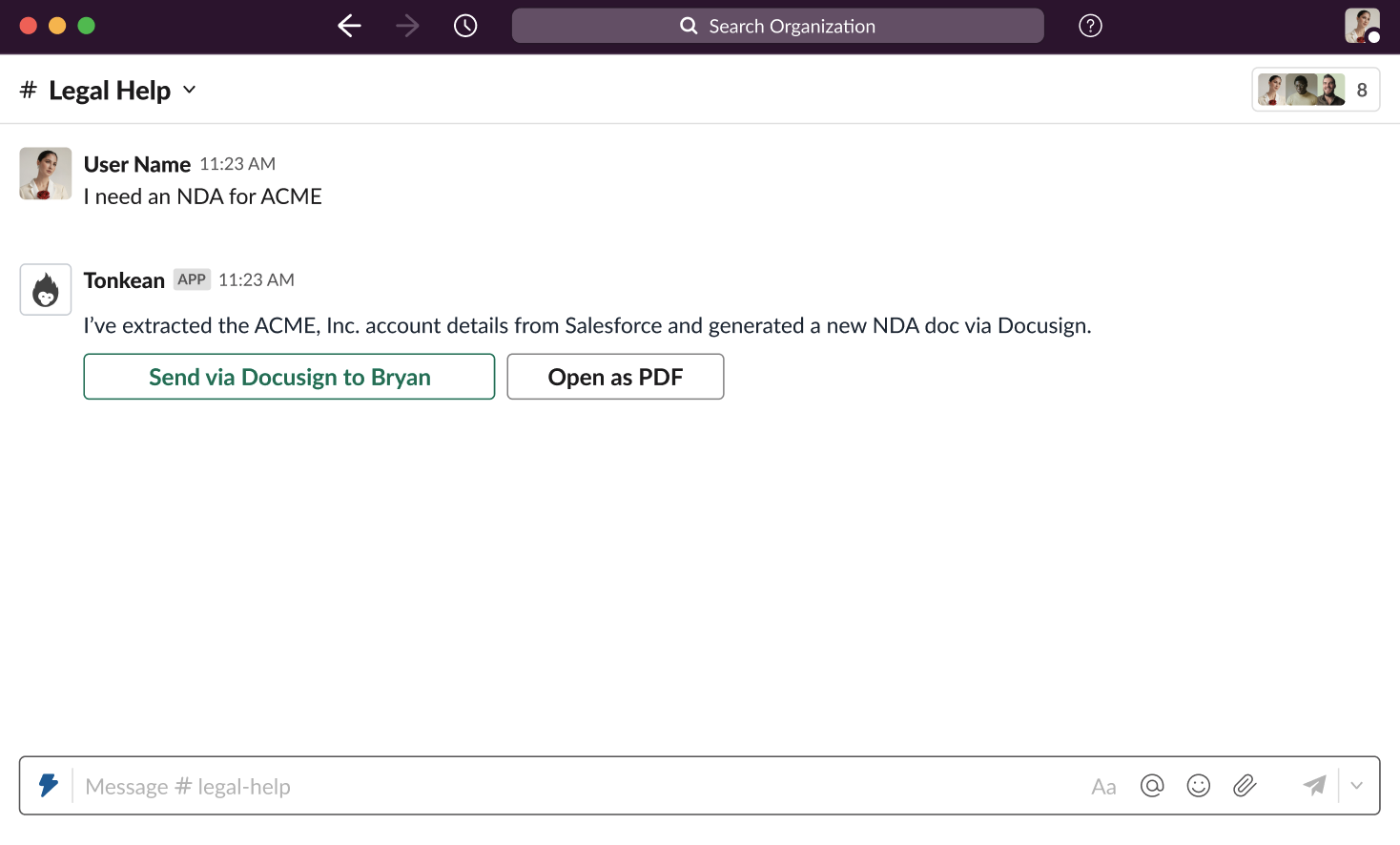Click the 11:23 AM timestamp on User Name message

point(237,164)
